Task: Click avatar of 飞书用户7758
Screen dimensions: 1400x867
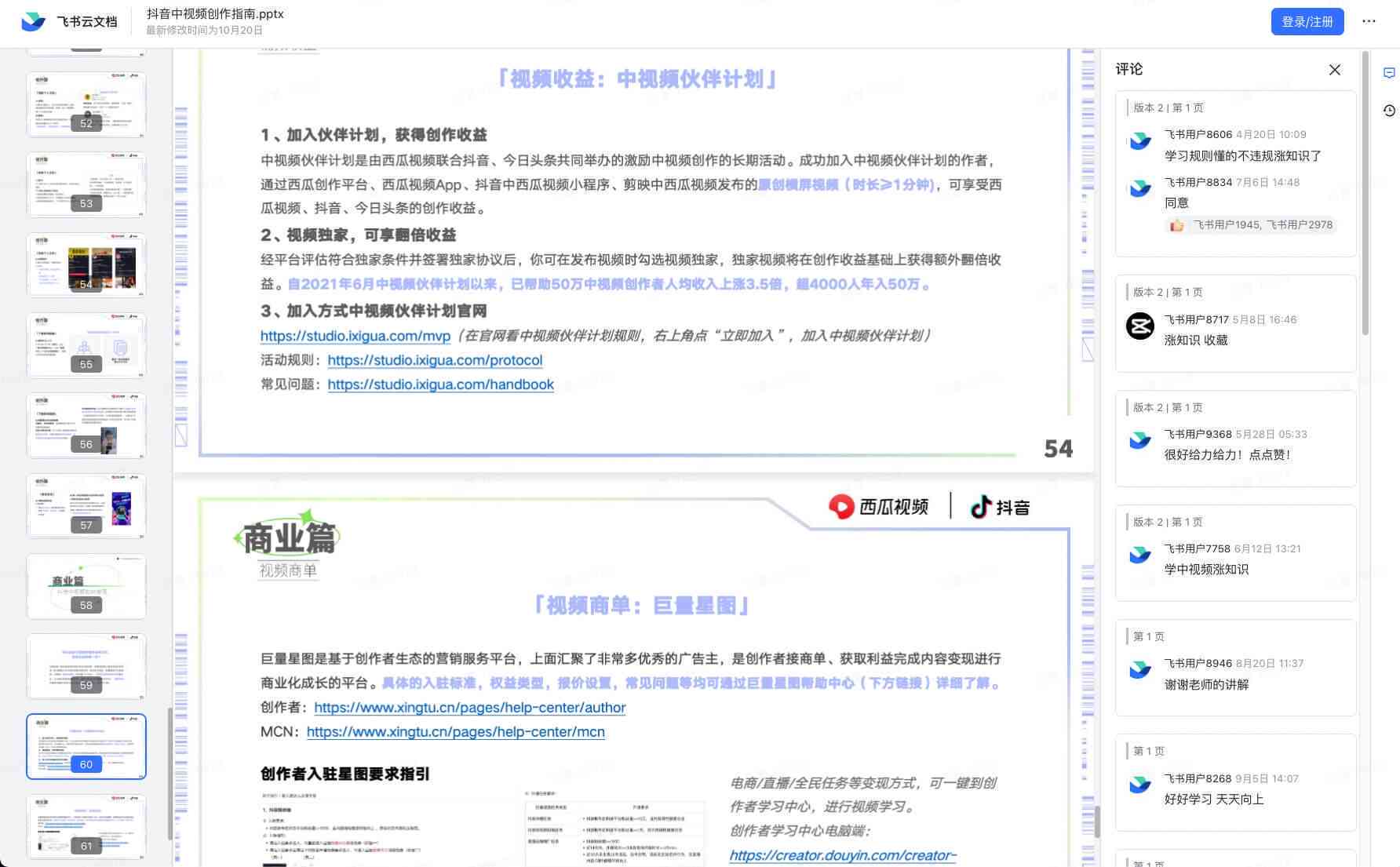Action: [x=1140, y=556]
